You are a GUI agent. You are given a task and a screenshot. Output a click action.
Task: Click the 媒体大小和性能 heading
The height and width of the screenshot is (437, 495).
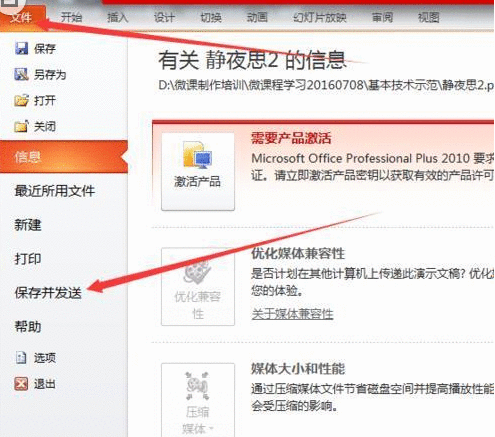(298, 369)
